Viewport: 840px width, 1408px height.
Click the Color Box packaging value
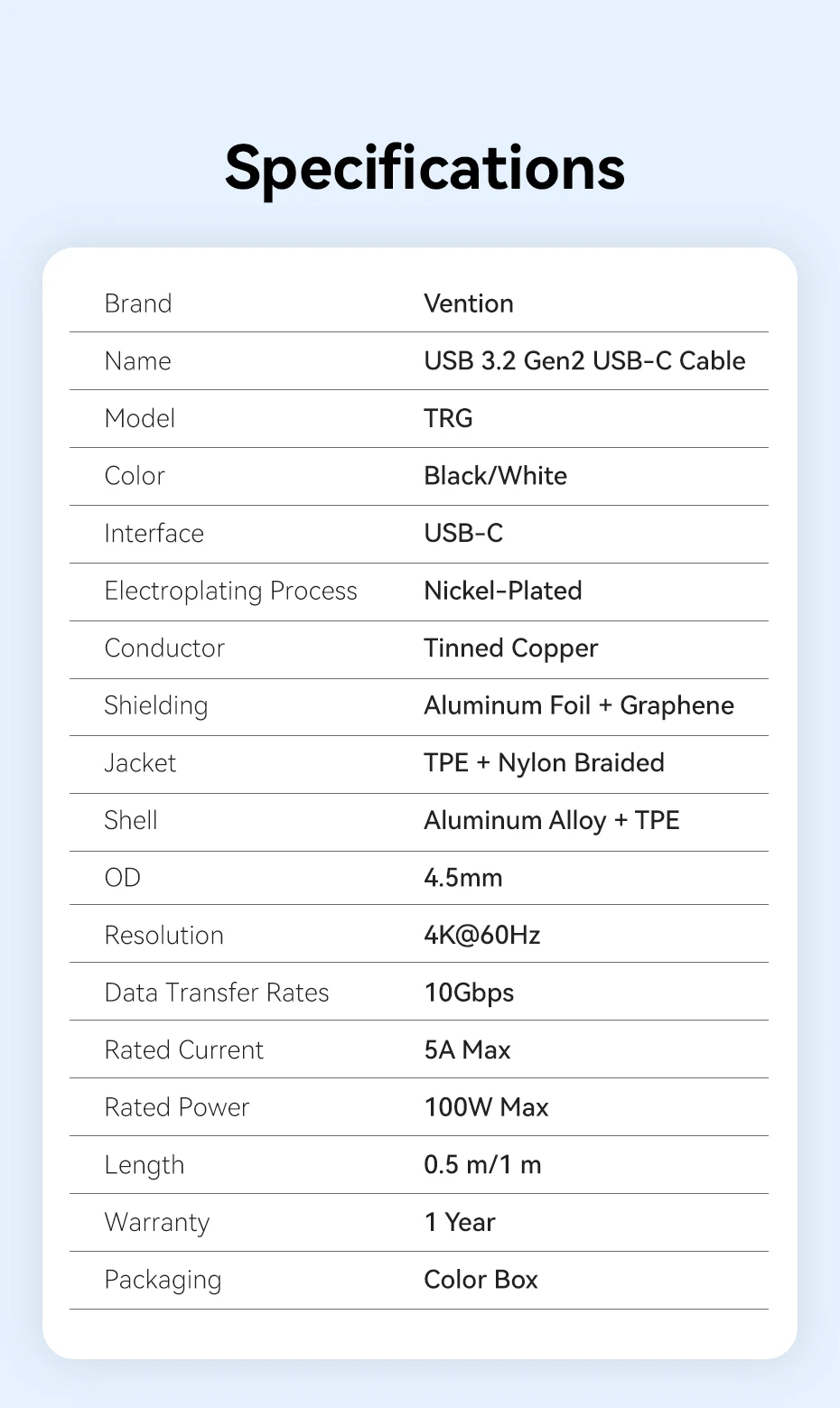(x=481, y=1280)
